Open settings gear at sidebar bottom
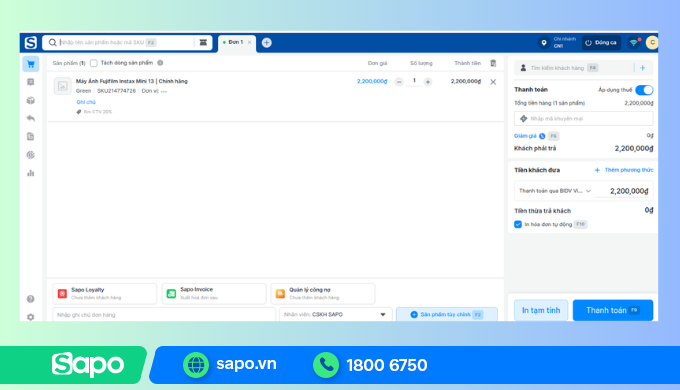 pos(30,317)
